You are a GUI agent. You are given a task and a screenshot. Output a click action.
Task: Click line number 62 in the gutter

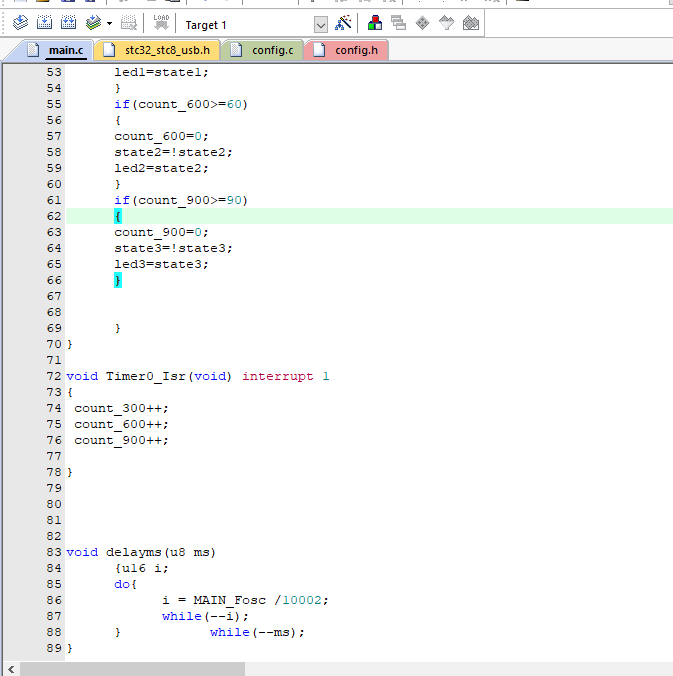point(54,216)
